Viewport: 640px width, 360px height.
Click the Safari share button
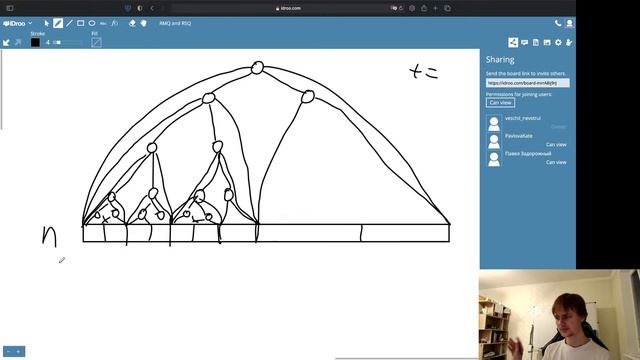tap(424, 8)
